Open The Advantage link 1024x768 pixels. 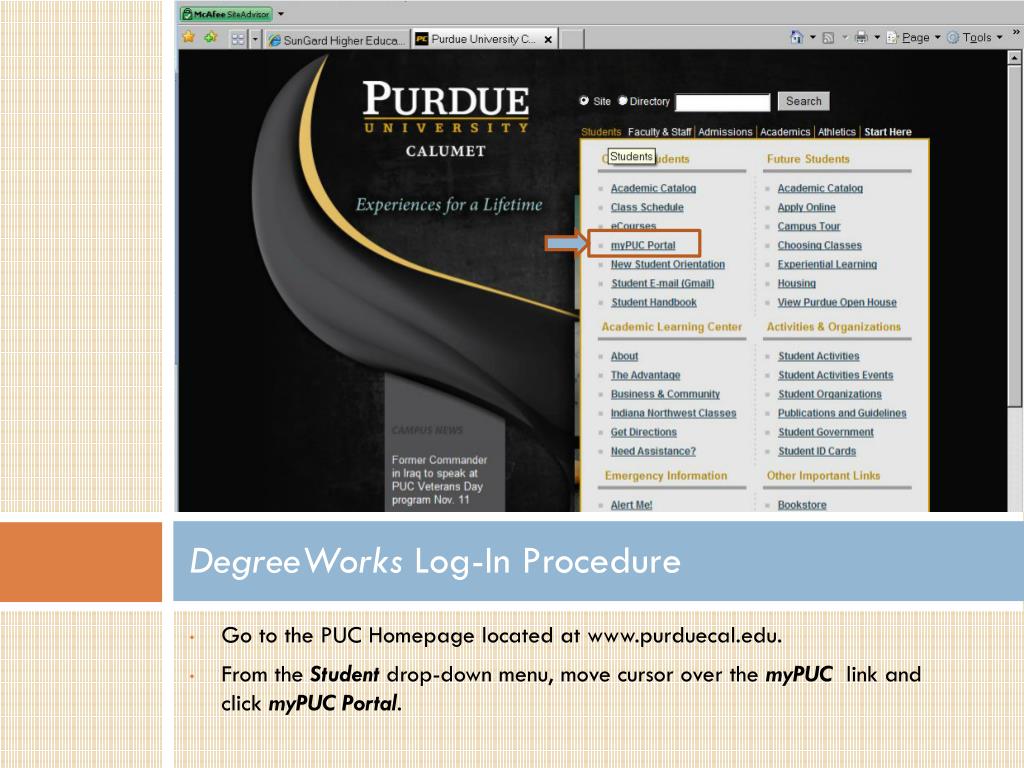pos(645,375)
